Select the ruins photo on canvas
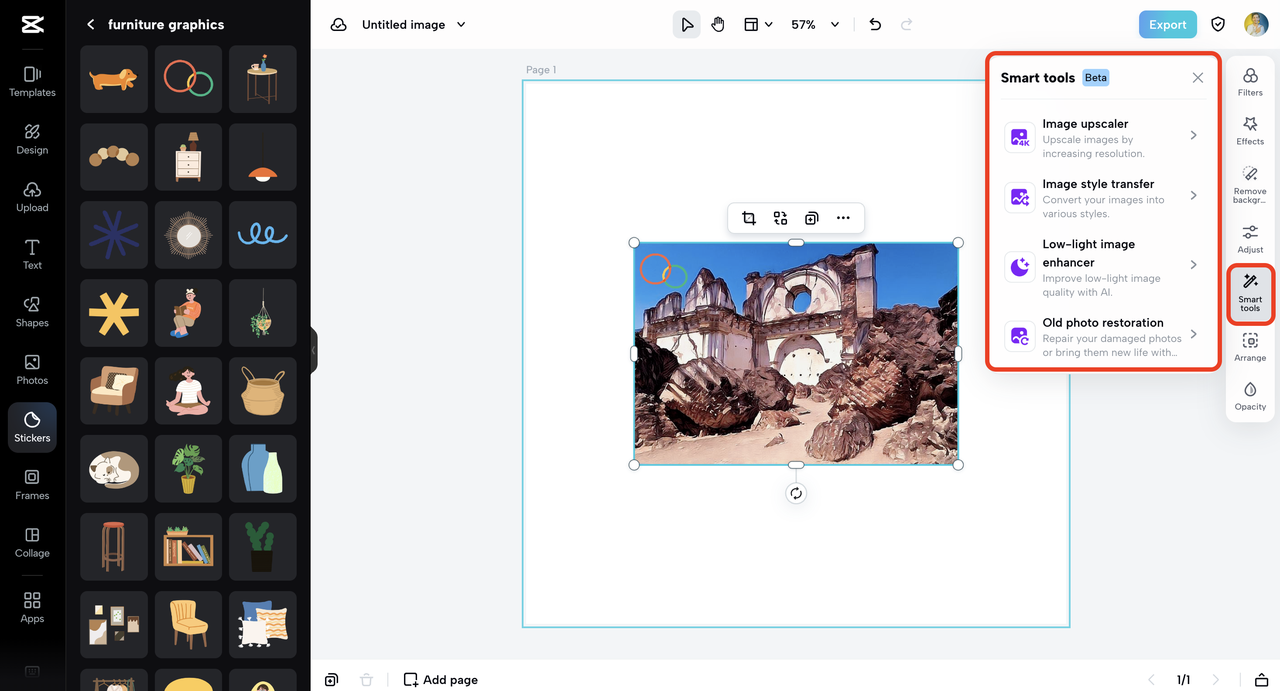The image size is (1280, 691). coord(796,353)
